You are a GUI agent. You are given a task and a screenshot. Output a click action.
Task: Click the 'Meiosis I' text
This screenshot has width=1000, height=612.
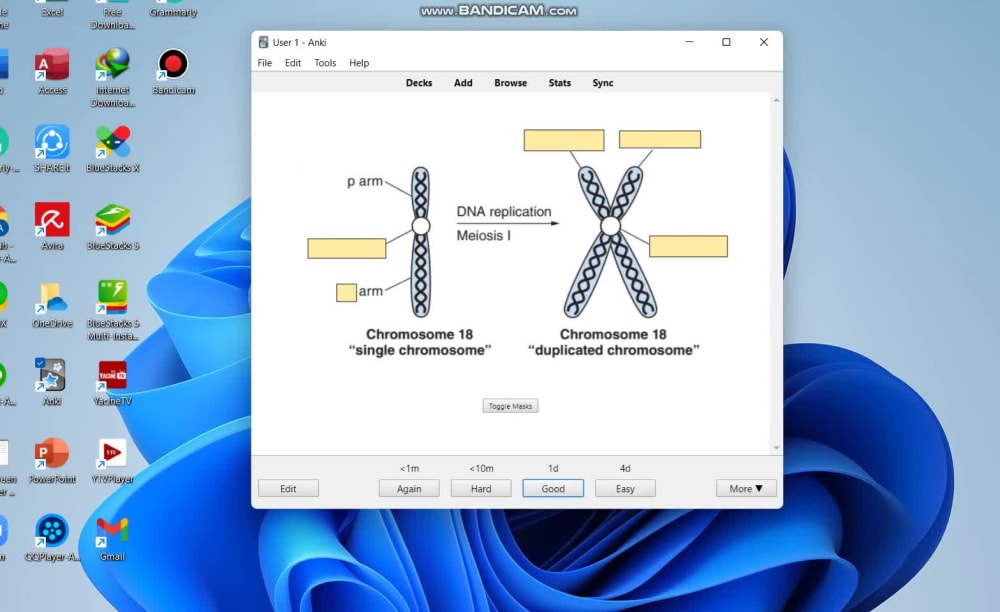[483, 235]
